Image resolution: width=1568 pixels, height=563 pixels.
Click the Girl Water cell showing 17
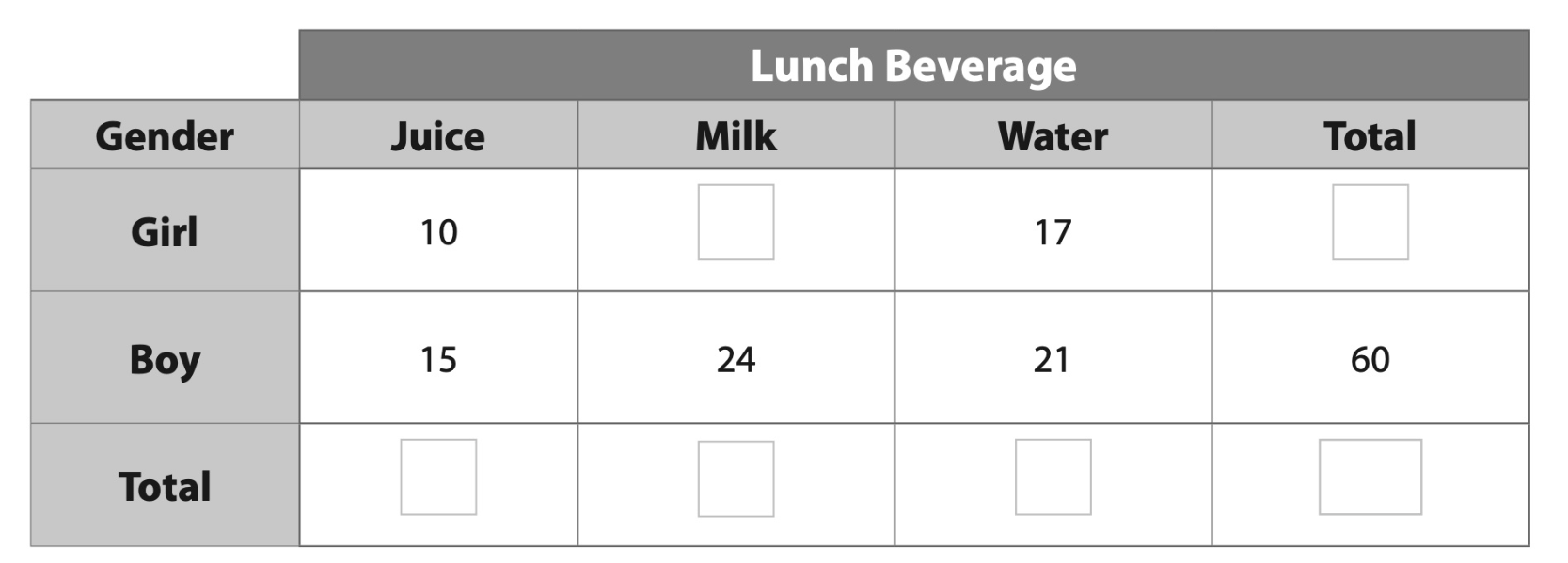tap(1053, 232)
